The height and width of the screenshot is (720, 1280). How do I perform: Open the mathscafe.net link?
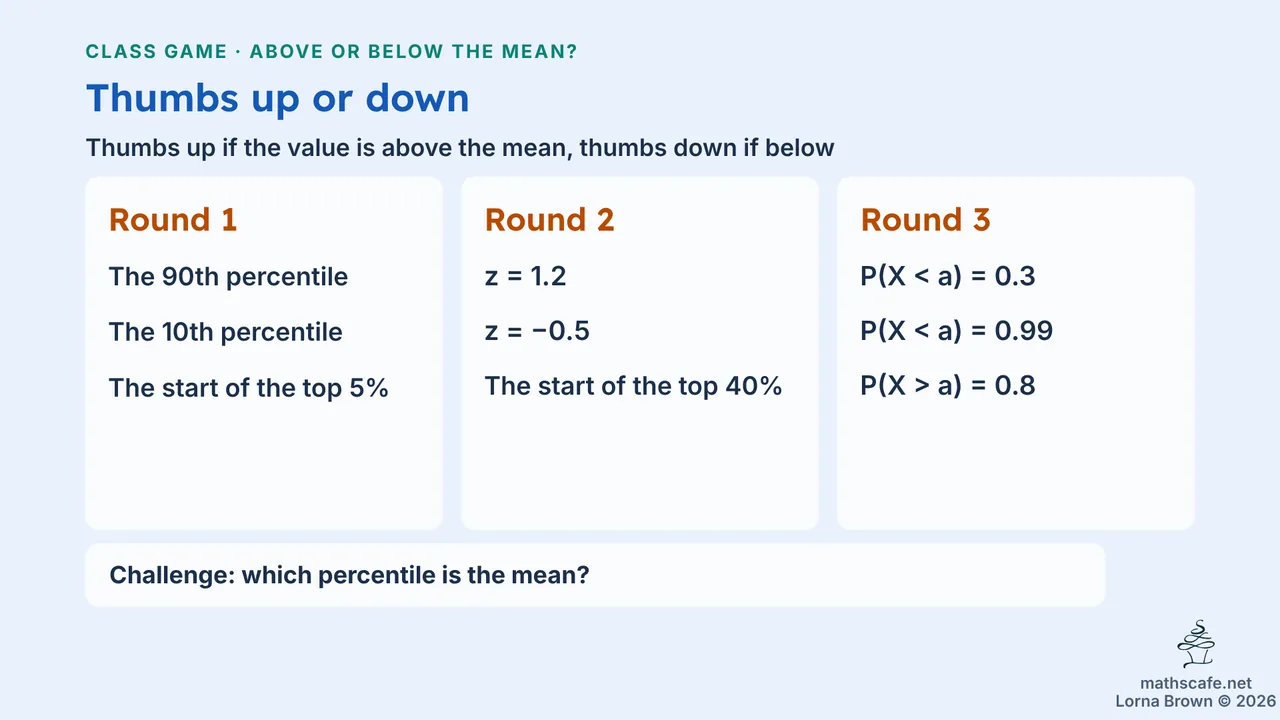tap(1196, 683)
